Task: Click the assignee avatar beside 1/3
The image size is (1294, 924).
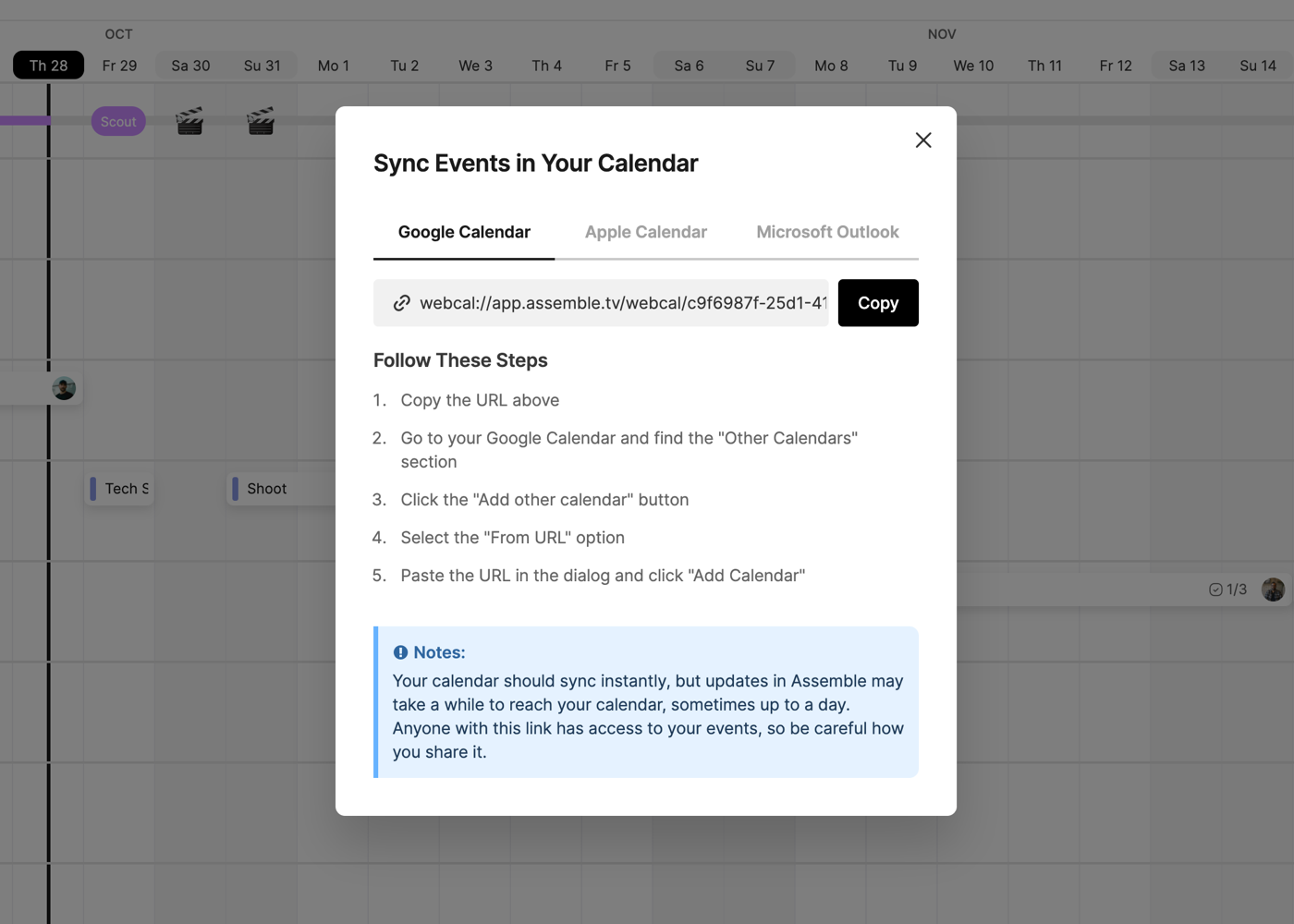Action: pos(1273,590)
